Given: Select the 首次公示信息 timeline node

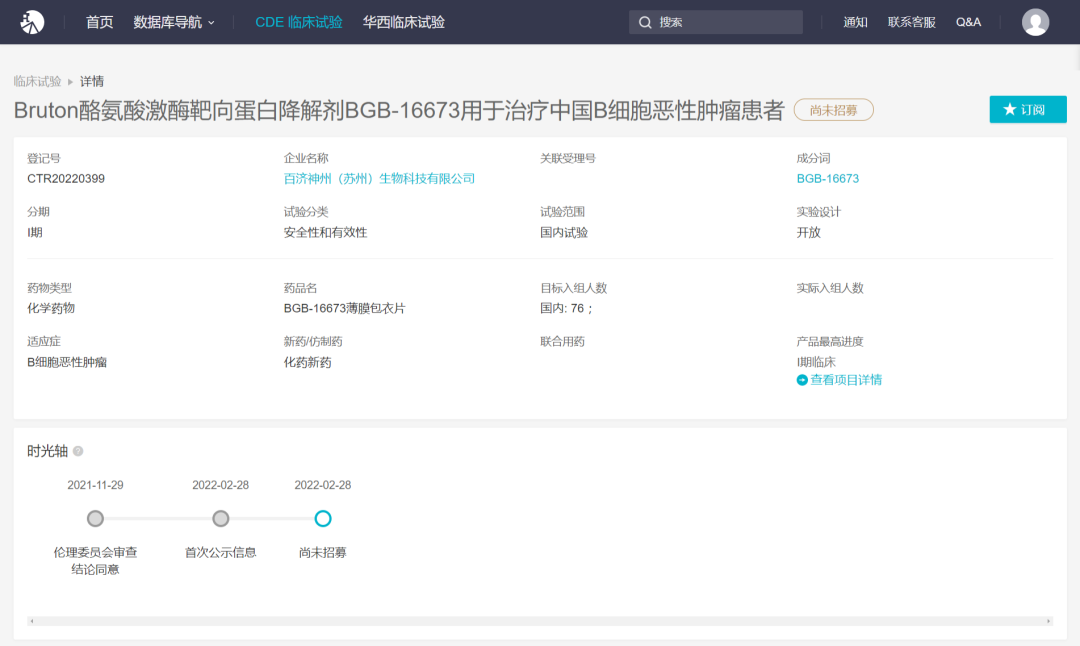Looking at the screenshot, I should pyautogui.click(x=220, y=519).
